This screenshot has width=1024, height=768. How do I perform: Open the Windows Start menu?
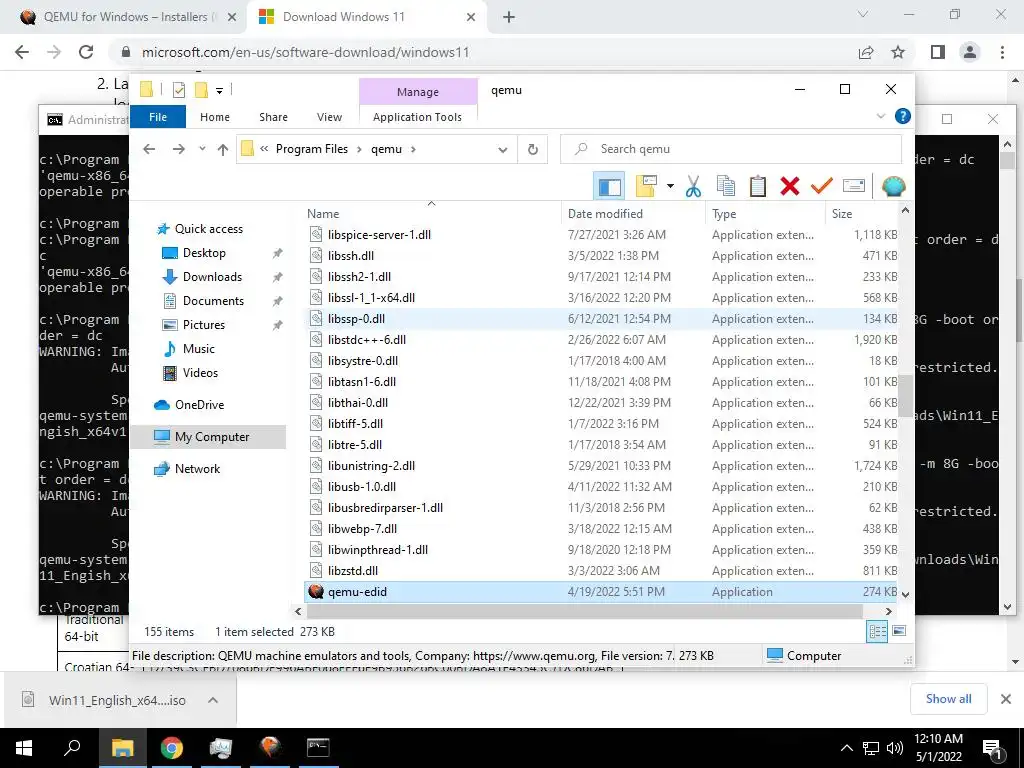pyautogui.click(x=24, y=748)
